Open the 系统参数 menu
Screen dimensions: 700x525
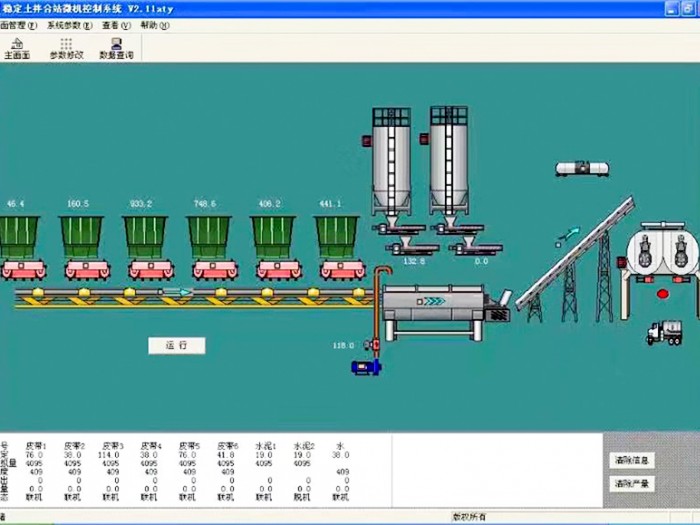tap(69, 24)
